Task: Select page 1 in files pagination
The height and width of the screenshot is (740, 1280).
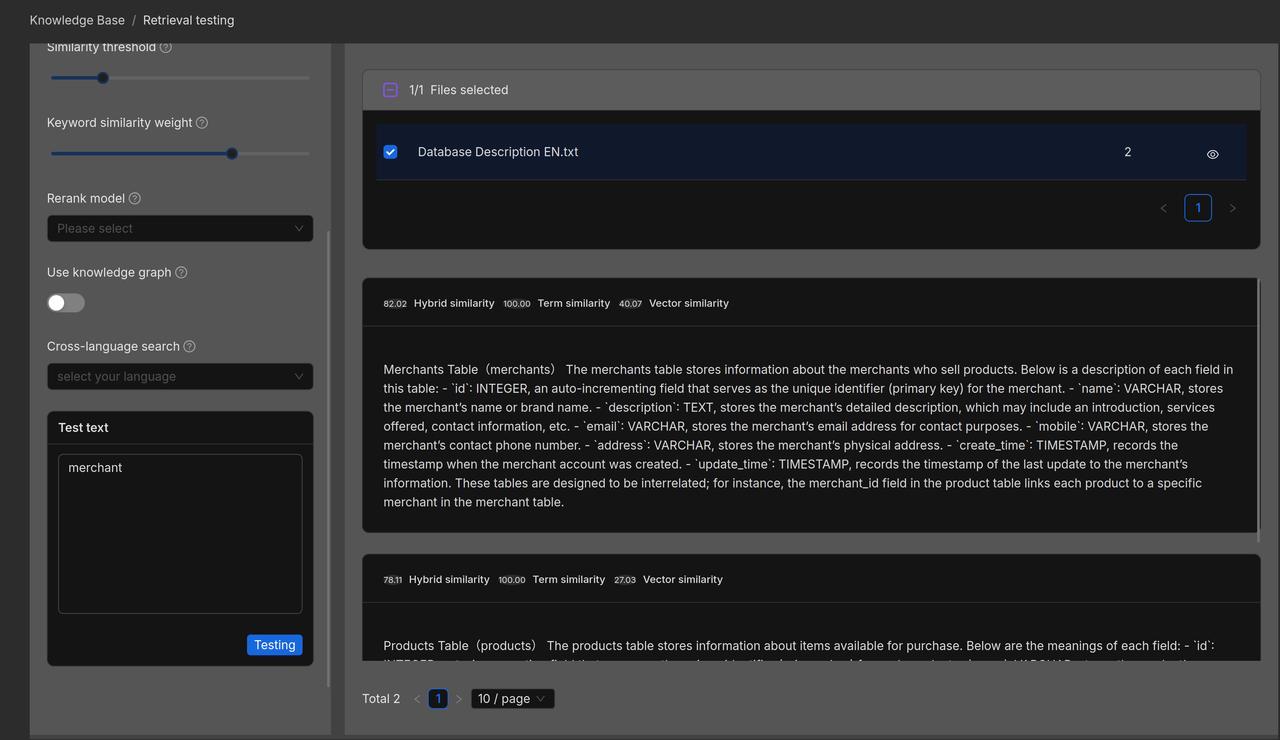Action: tap(1197, 208)
